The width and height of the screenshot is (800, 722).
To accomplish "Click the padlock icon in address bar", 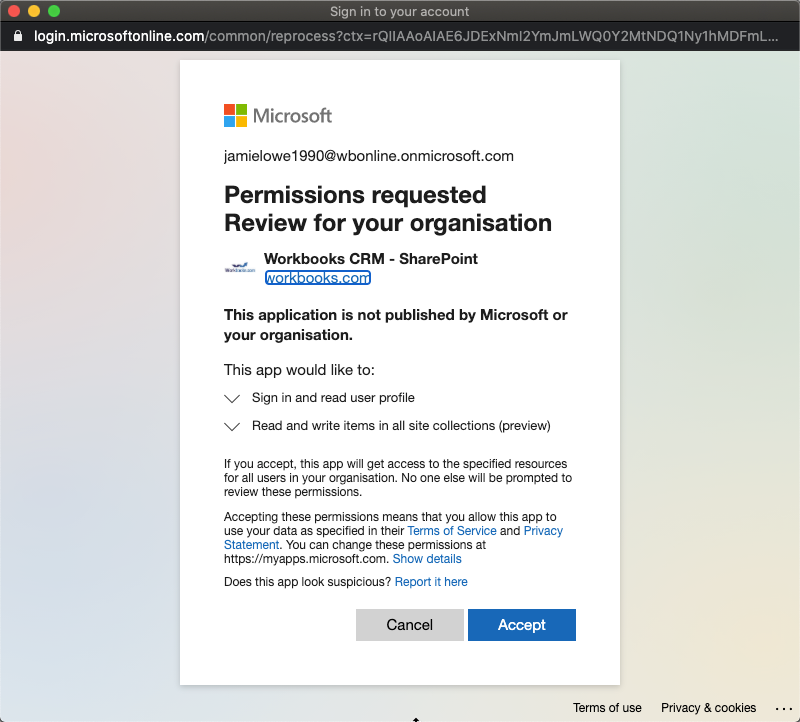I will [18, 36].
